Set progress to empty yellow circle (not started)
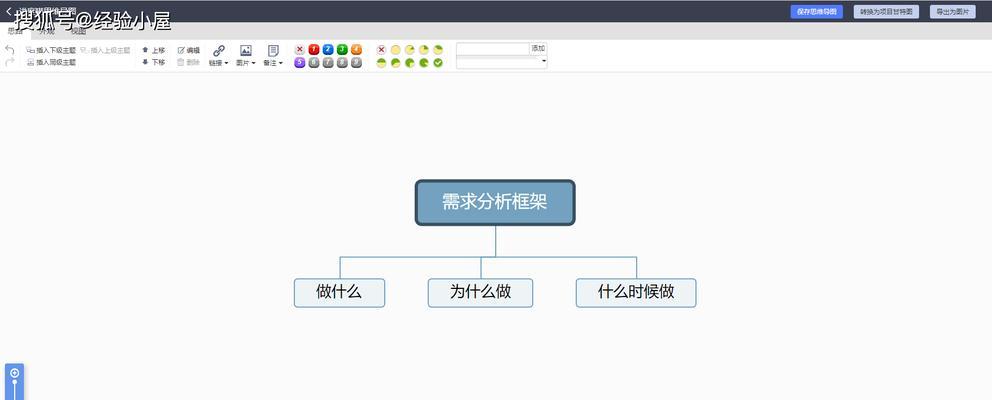Viewport: 992px width, 400px height. click(x=395, y=50)
